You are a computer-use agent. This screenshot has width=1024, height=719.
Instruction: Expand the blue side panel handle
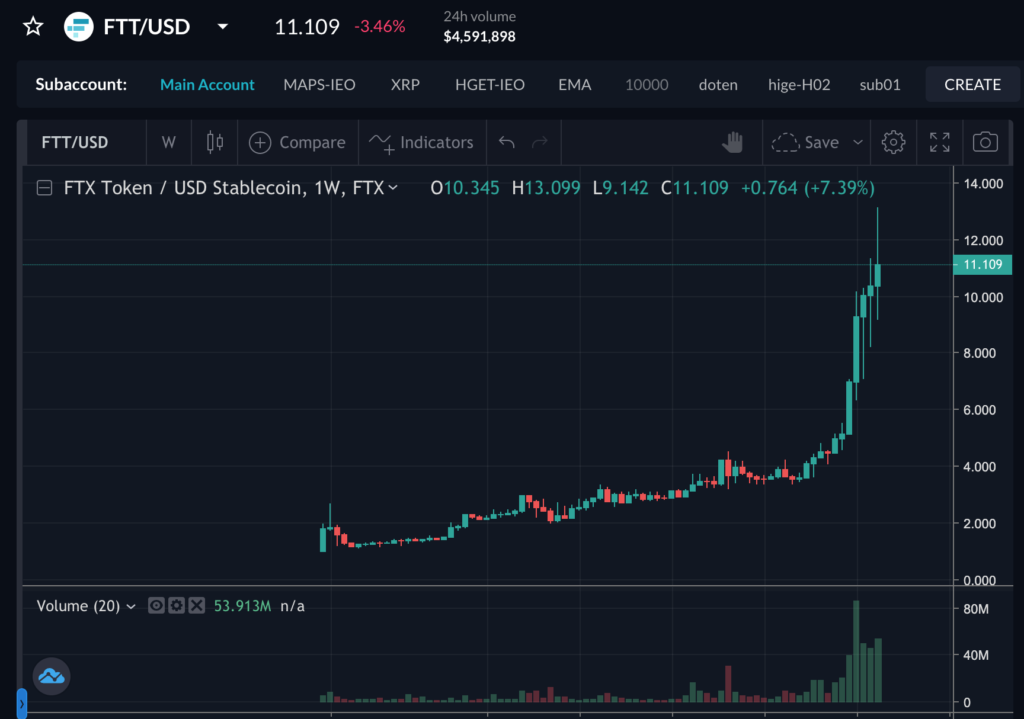point(22,703)
